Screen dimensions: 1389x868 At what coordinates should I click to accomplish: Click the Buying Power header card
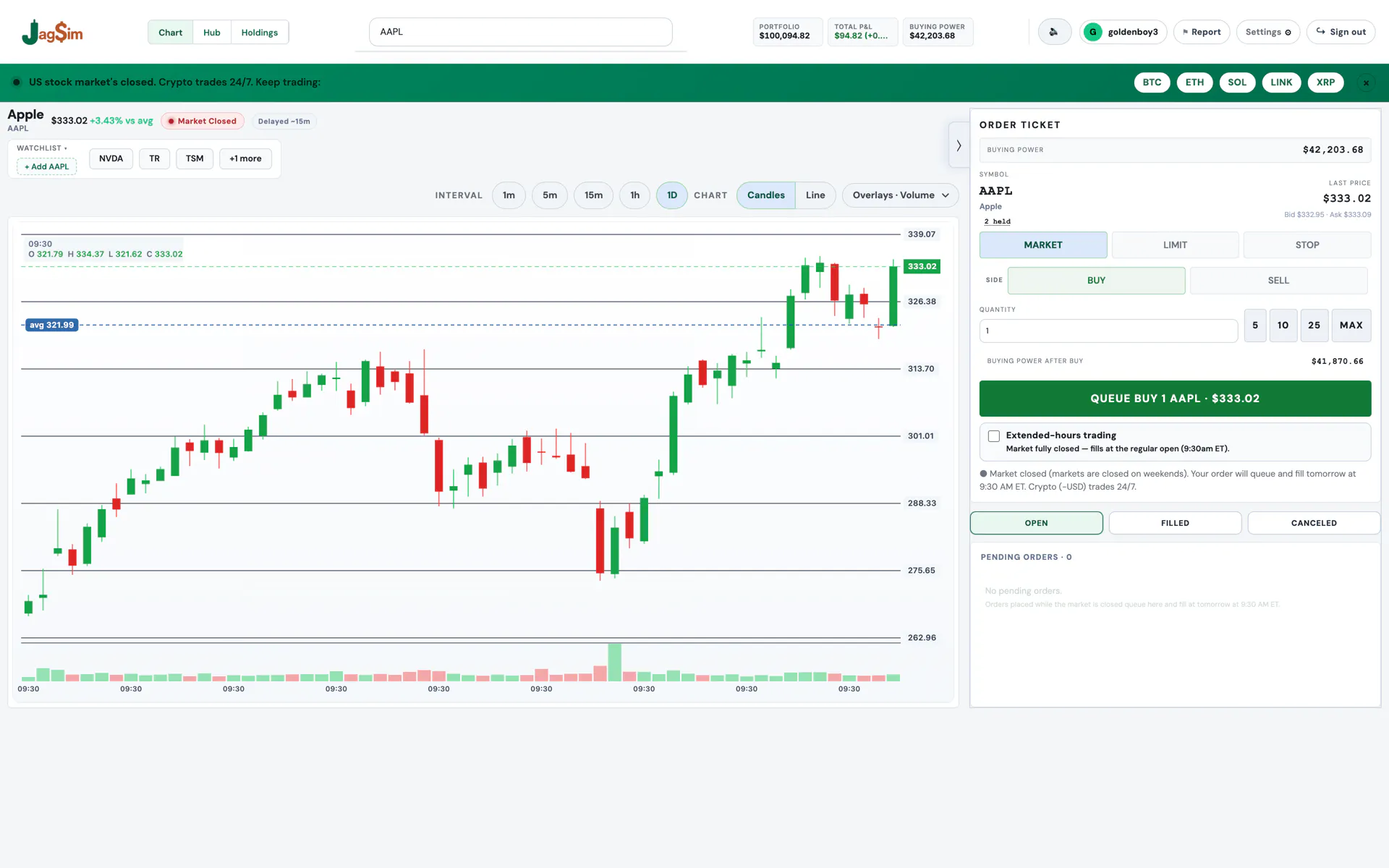(x=938, y=32)
